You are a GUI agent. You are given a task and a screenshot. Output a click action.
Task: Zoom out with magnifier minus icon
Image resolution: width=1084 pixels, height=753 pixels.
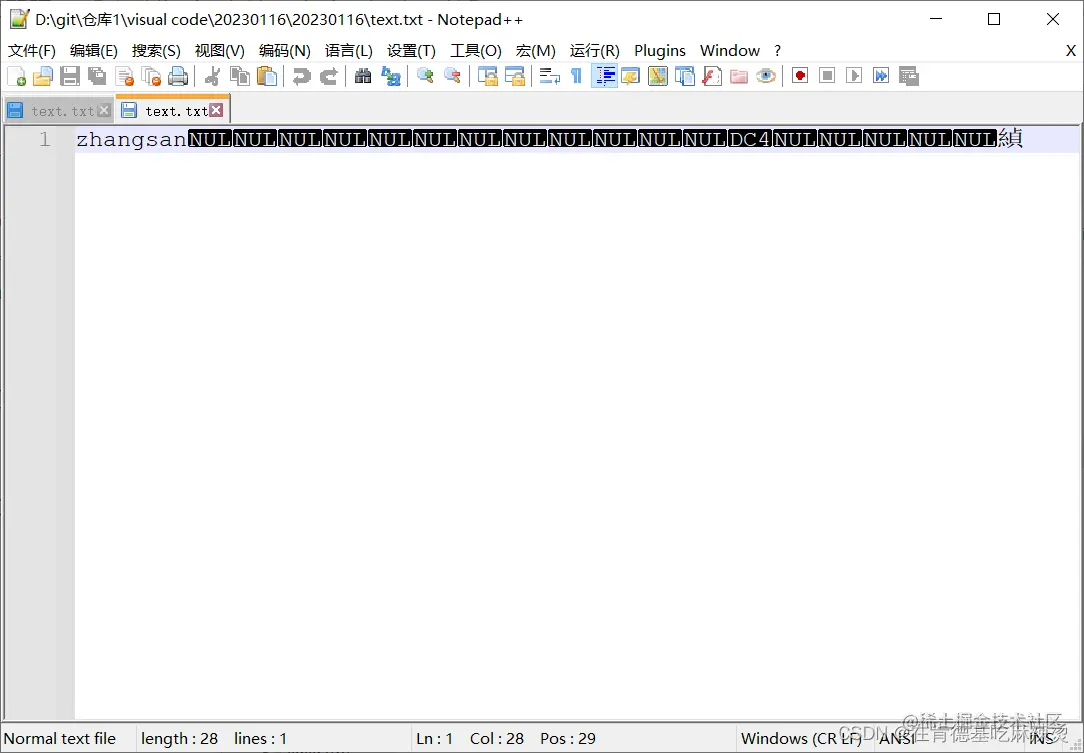click(x=452, y=76)
